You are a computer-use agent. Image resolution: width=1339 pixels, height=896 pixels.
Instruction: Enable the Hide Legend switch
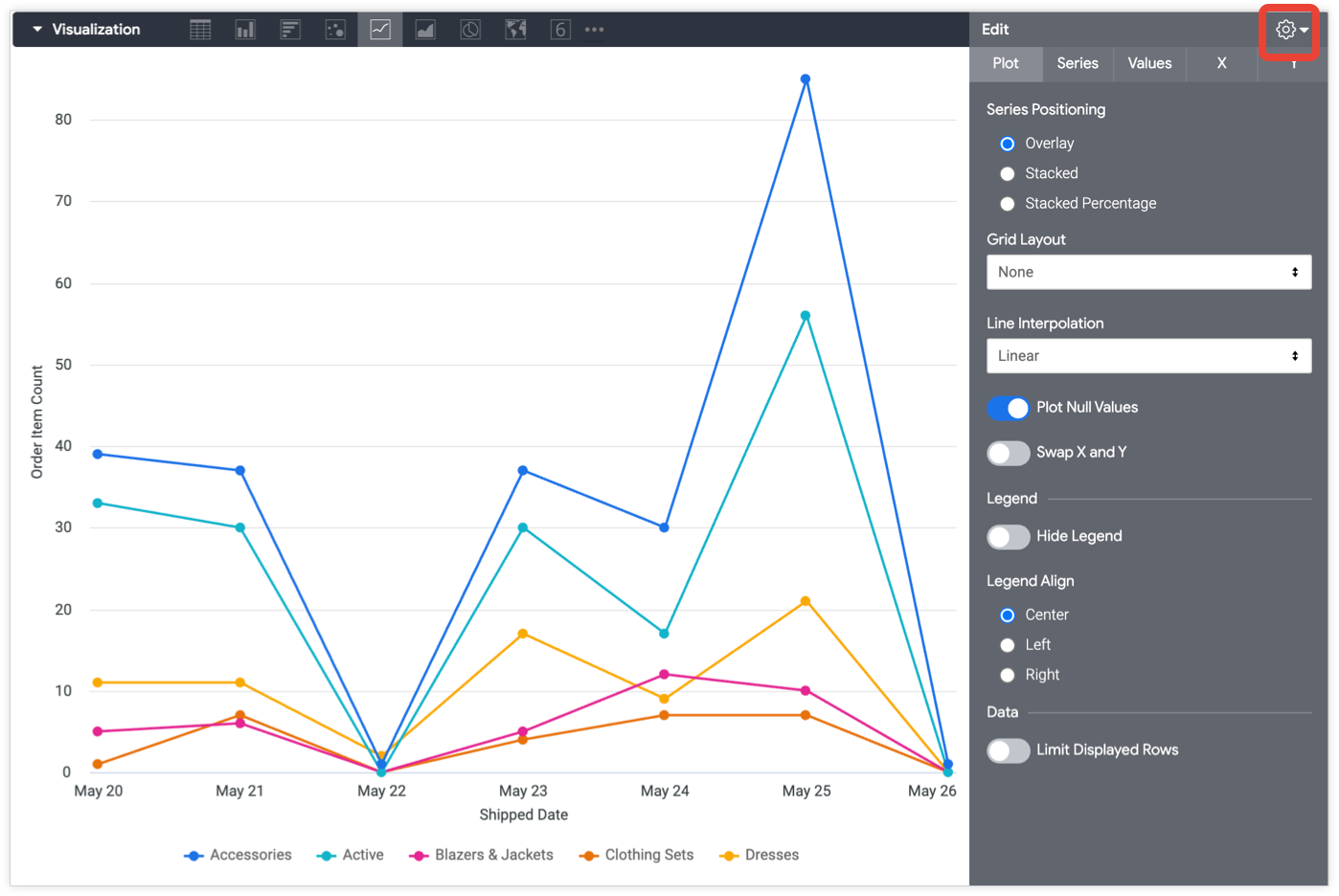pyautogui.click(x=1009, y=537)
